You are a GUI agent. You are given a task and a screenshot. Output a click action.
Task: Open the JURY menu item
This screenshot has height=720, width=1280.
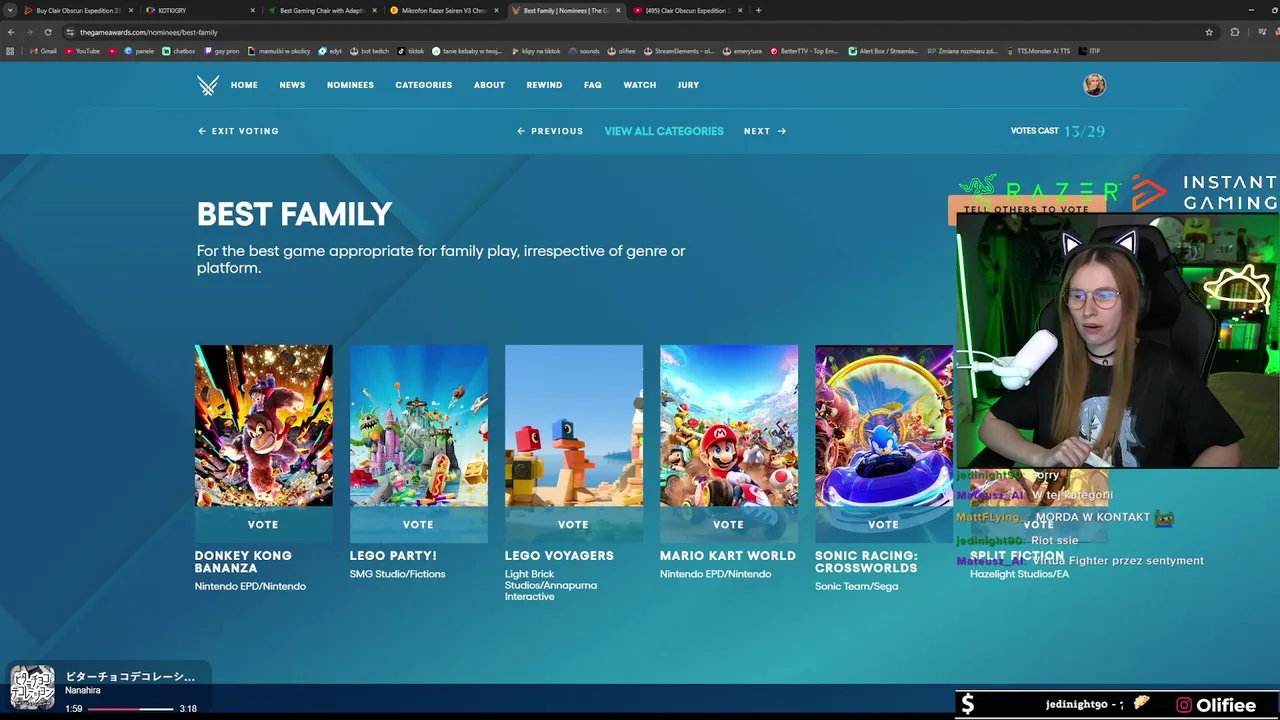click(688, 85)
